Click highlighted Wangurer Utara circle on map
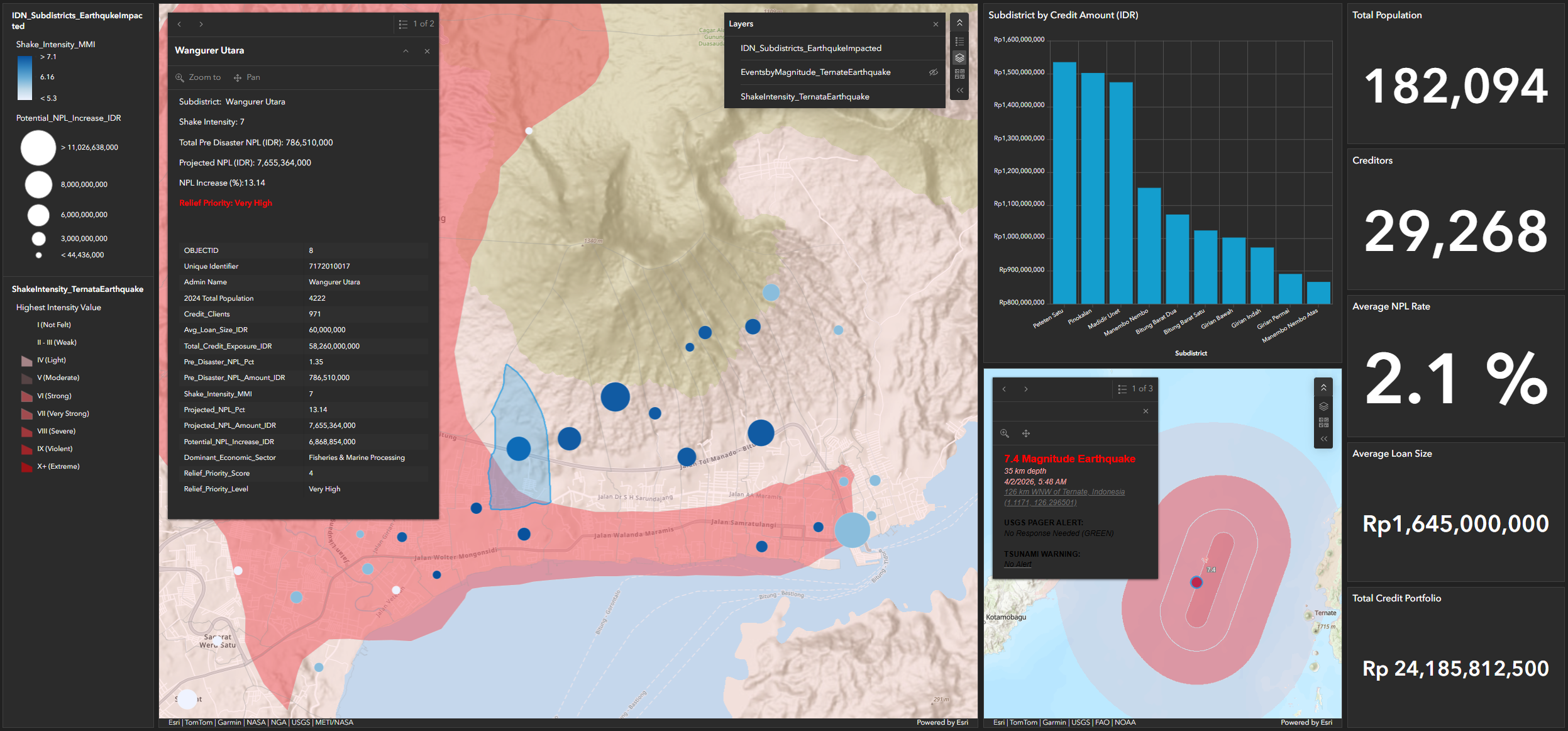Viewport: 1568px width, 731px height. 519,449
